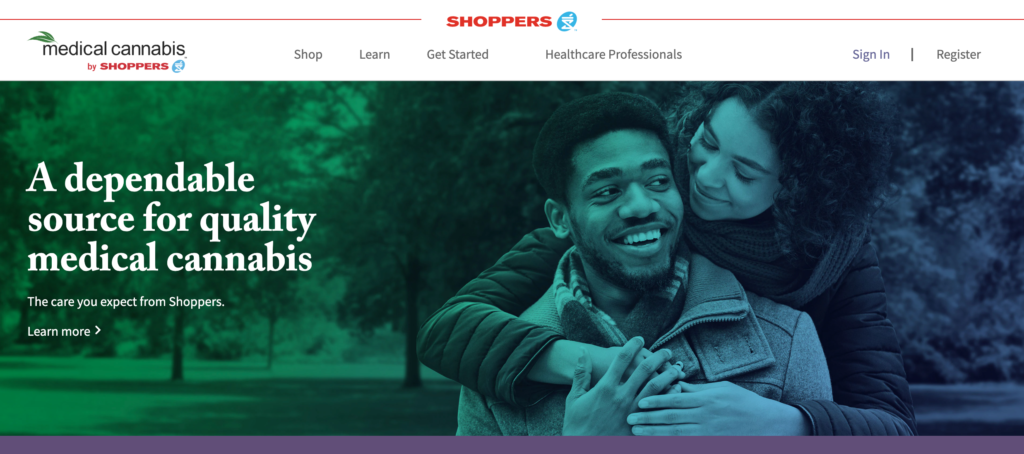Click the chevron arrow next to Learn more
Screen dimensions: 1024x454
click(x=98, y=331)
